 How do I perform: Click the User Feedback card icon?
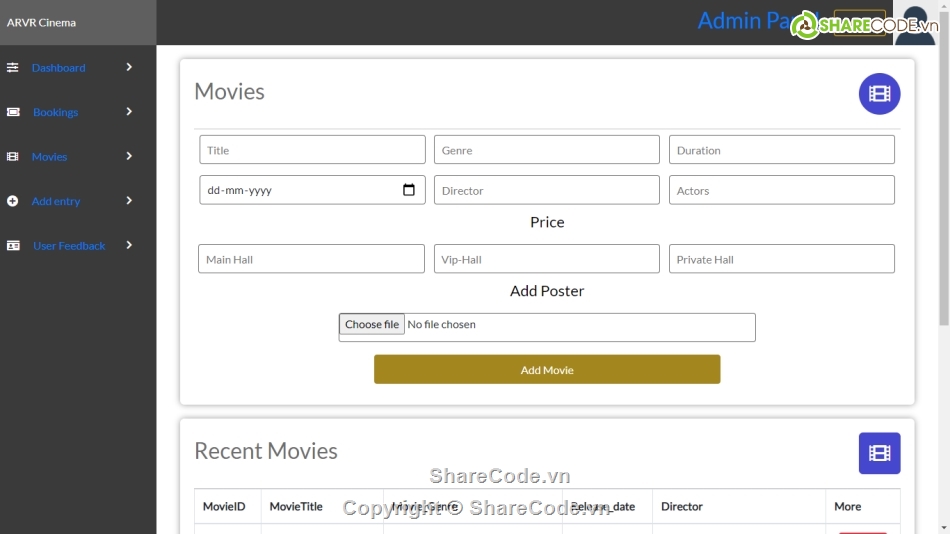click(x=13, y=246)
